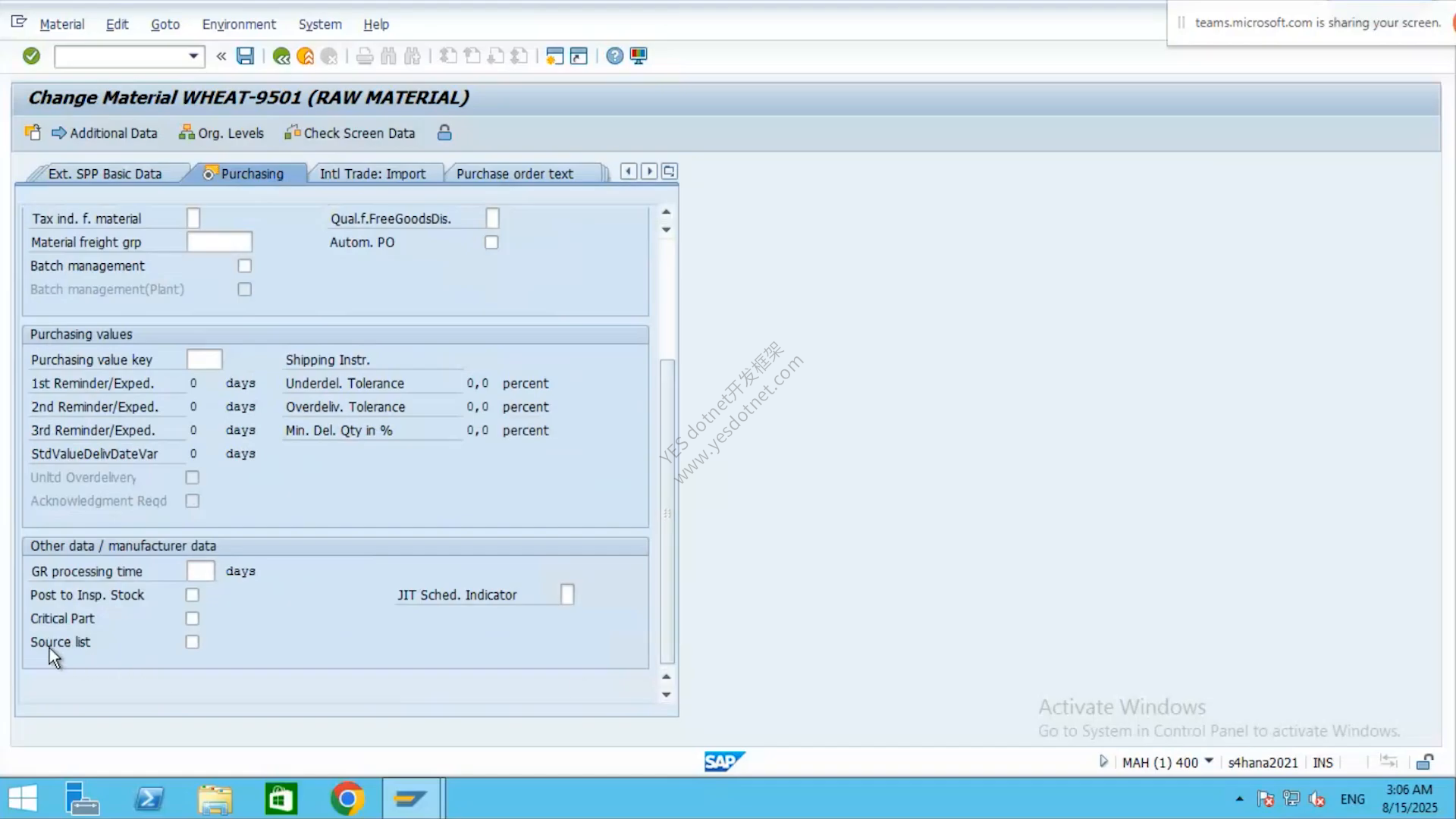Check the Autom. PO checkbox

click(491, 243)
